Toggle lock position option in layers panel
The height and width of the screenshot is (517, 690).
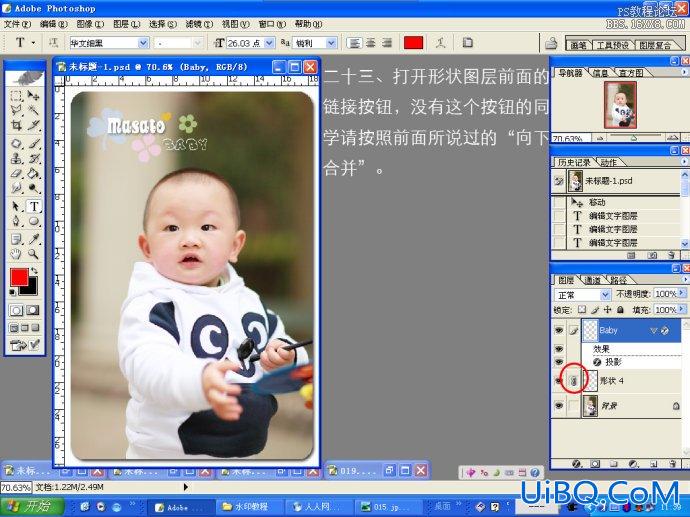click(607, 310)
